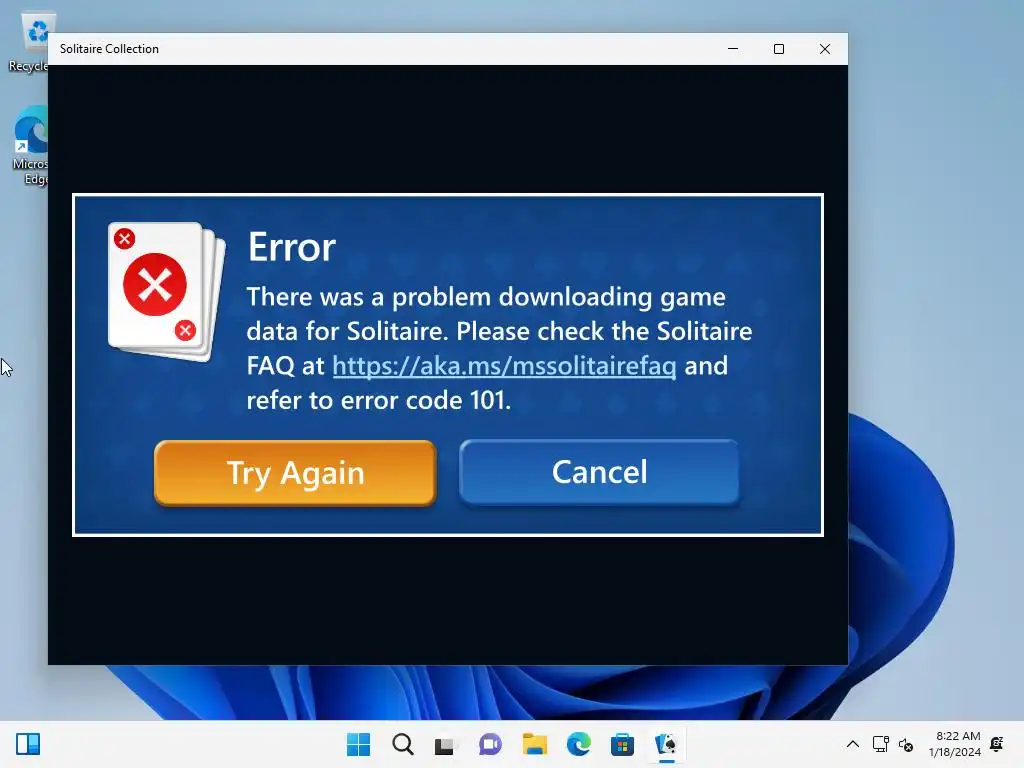This screenshot has width=1024, height=768.
Task: Select the Microsoft Edge desktop shortcut
Action: tap(29, 146)
